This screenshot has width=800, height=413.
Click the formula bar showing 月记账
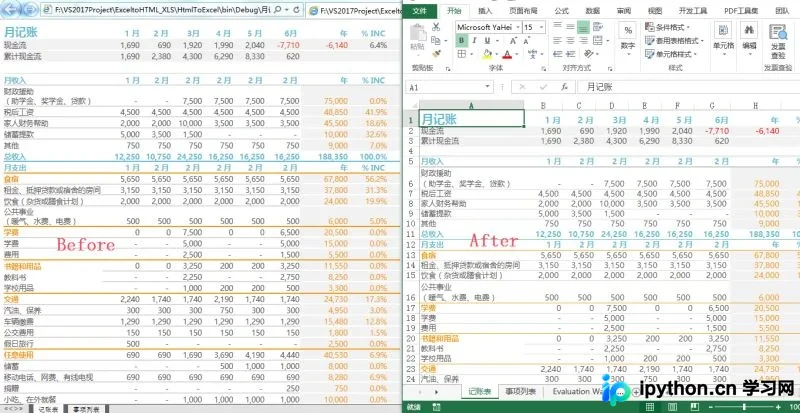point(689,87)
